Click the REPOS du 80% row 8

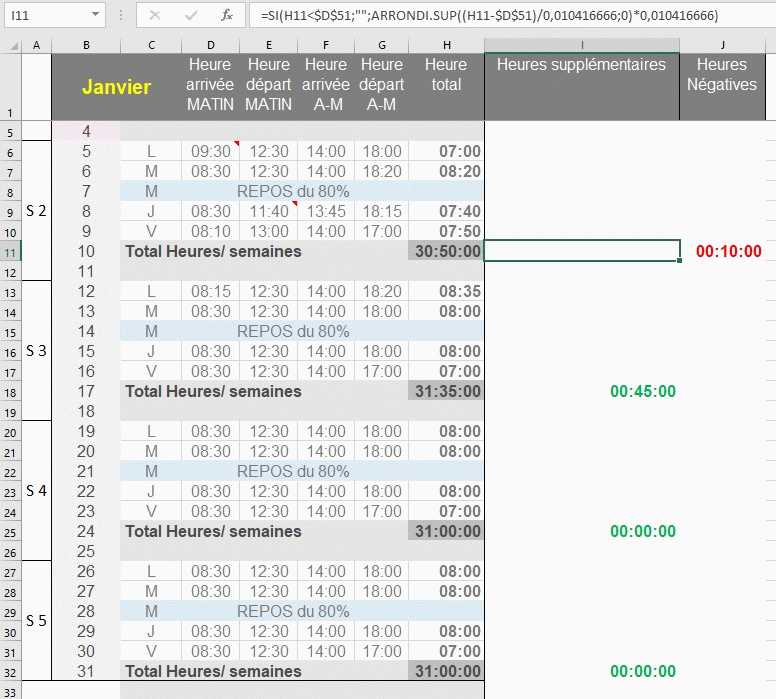(x=293, y=192)
